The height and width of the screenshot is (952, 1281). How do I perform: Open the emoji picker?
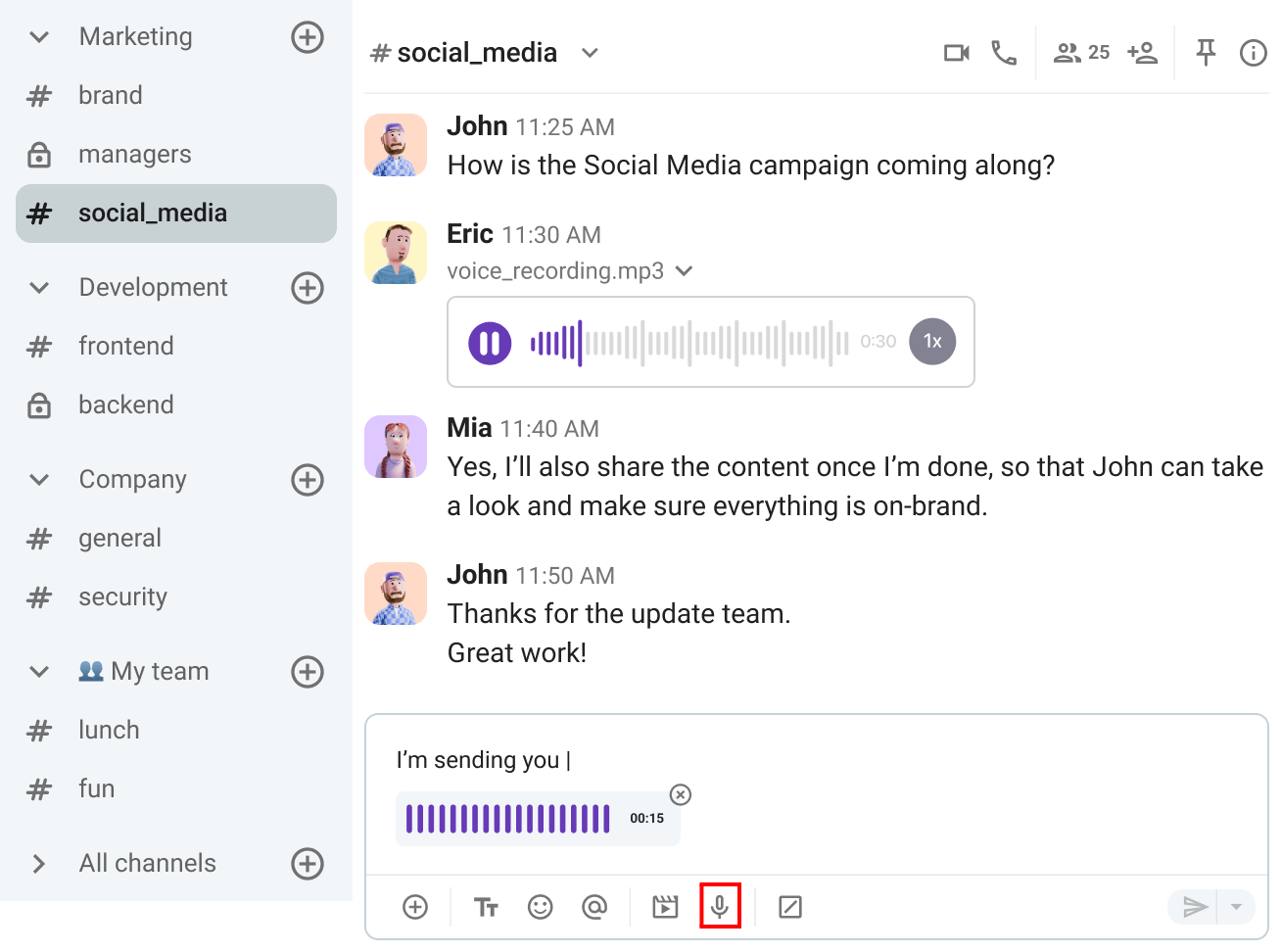pos(542,907)
